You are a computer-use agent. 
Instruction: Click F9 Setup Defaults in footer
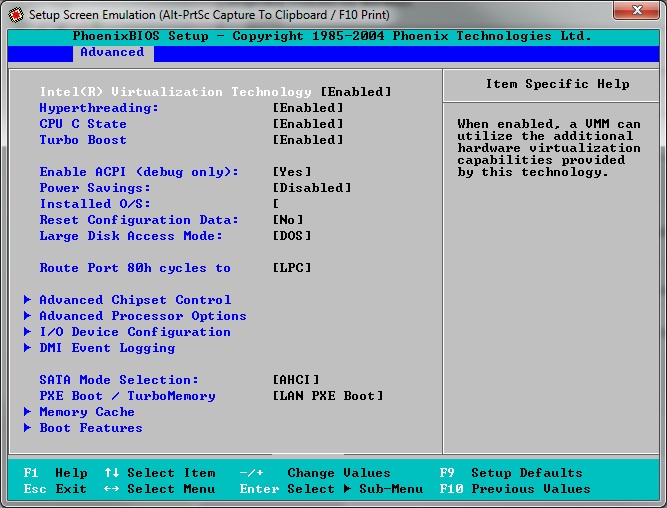click(511, 473)
